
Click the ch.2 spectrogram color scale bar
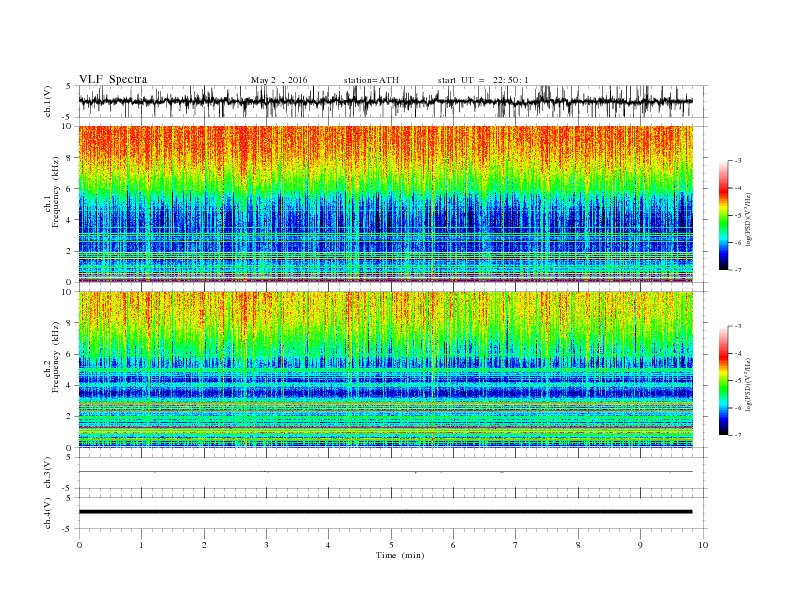723,380
